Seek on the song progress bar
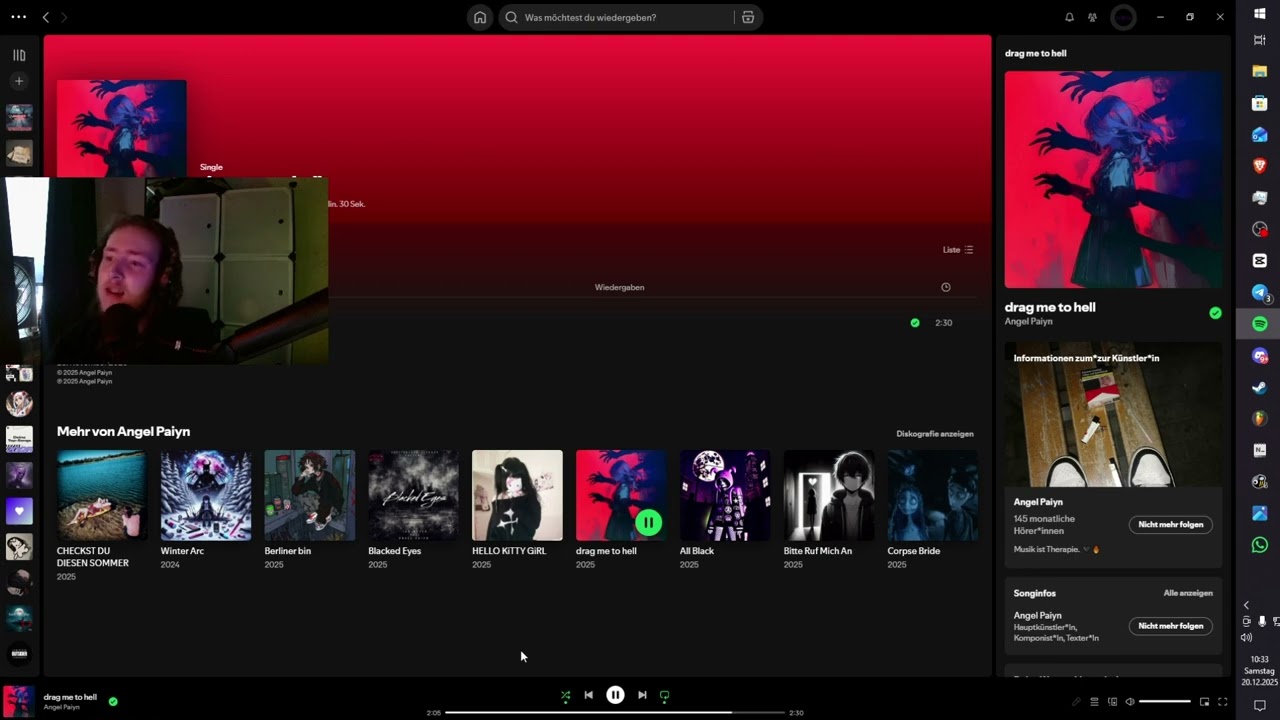 615,713
